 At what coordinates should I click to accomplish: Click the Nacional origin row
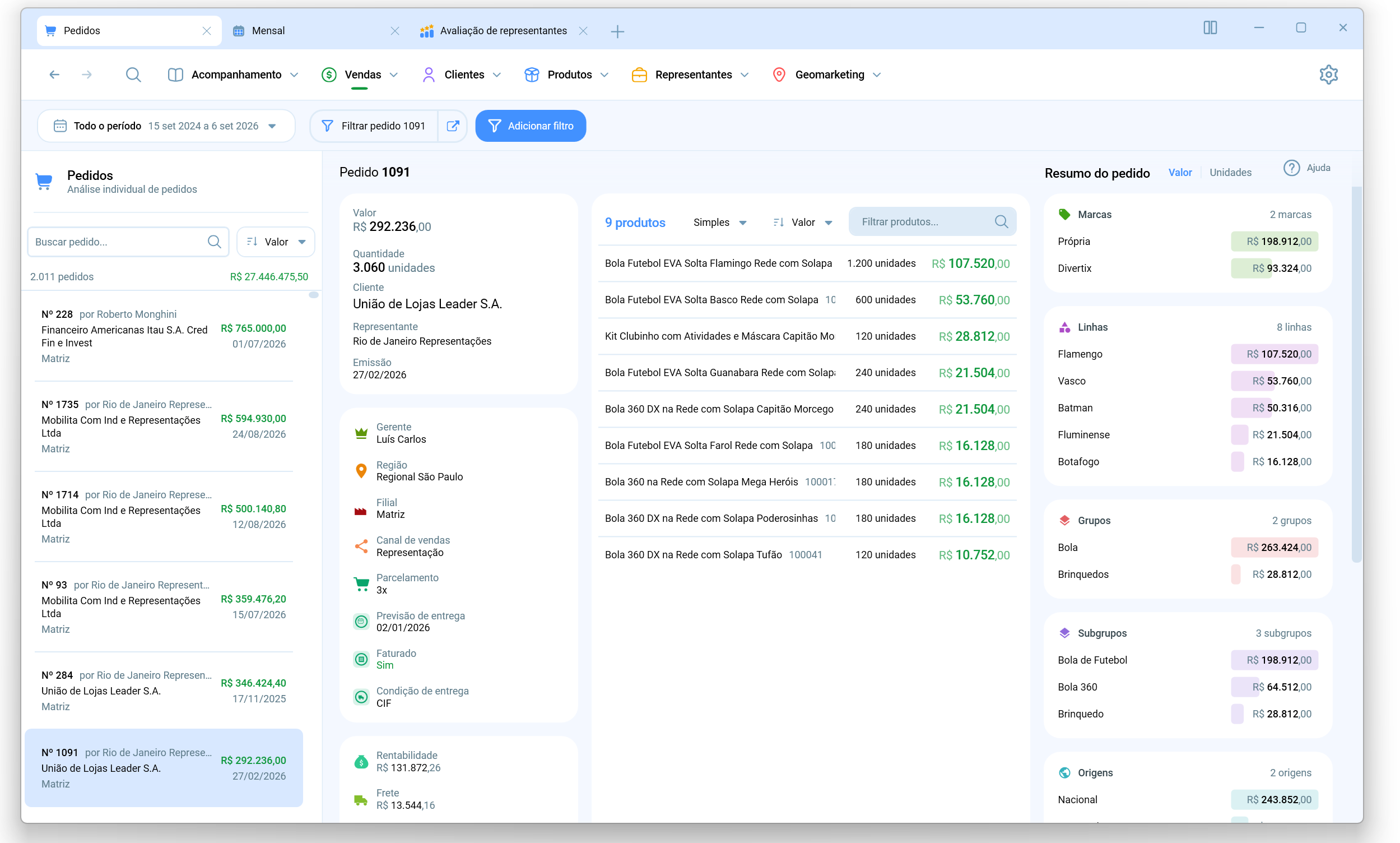tap(1187, 799)
